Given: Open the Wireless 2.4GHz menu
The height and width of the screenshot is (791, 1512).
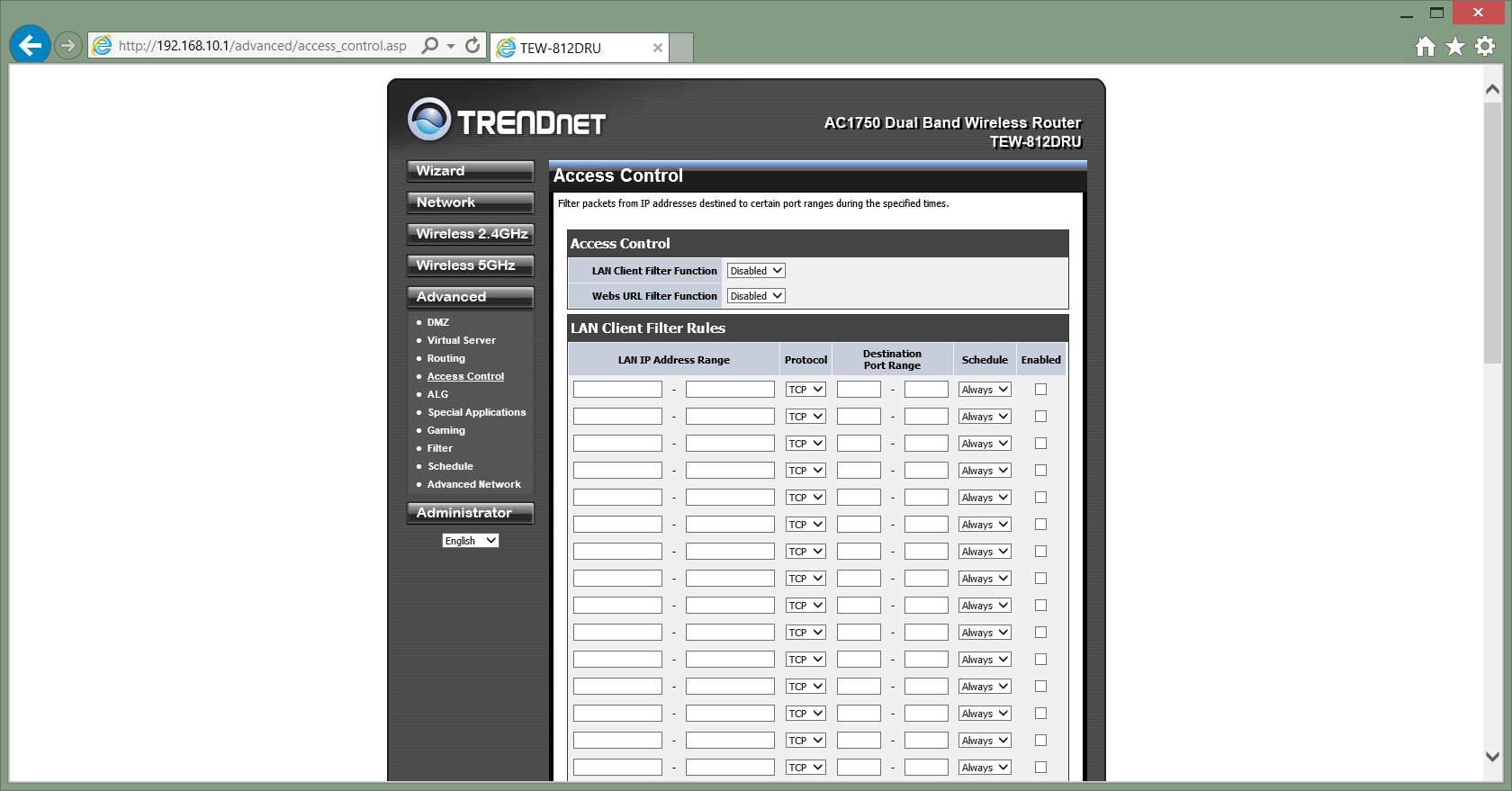Looking at the screenshot, I should [470, 234].
